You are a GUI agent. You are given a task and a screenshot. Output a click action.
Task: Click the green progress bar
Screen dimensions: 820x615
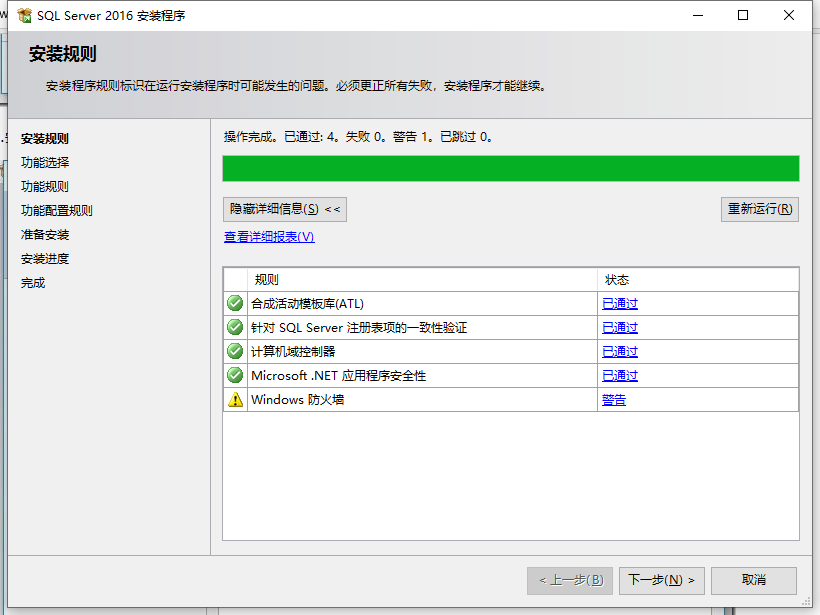(510, 167)
